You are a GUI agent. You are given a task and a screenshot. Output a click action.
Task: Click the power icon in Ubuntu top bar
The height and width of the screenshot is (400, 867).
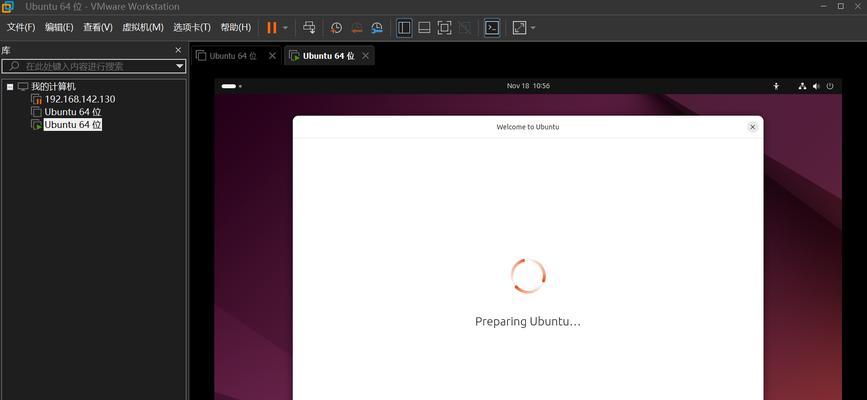[830, 86]
